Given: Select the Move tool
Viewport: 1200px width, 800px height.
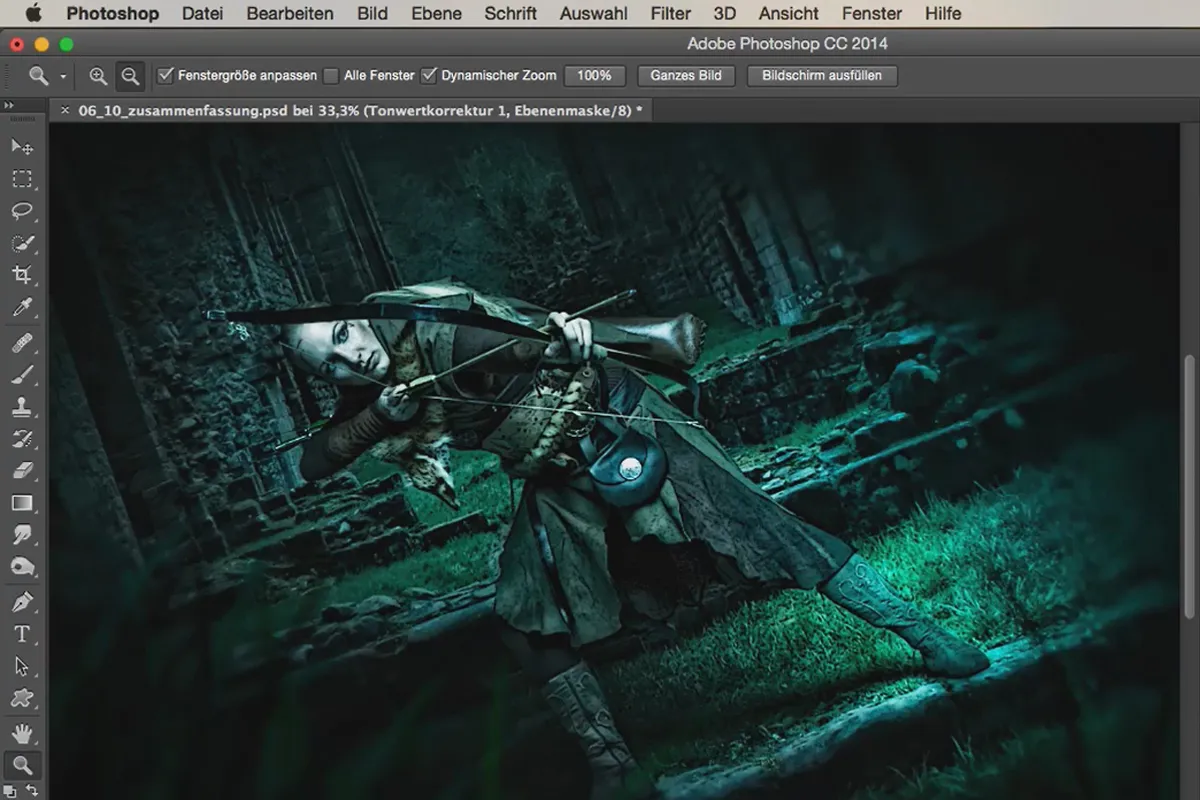Looking at the screenshot, I should 22,147.
